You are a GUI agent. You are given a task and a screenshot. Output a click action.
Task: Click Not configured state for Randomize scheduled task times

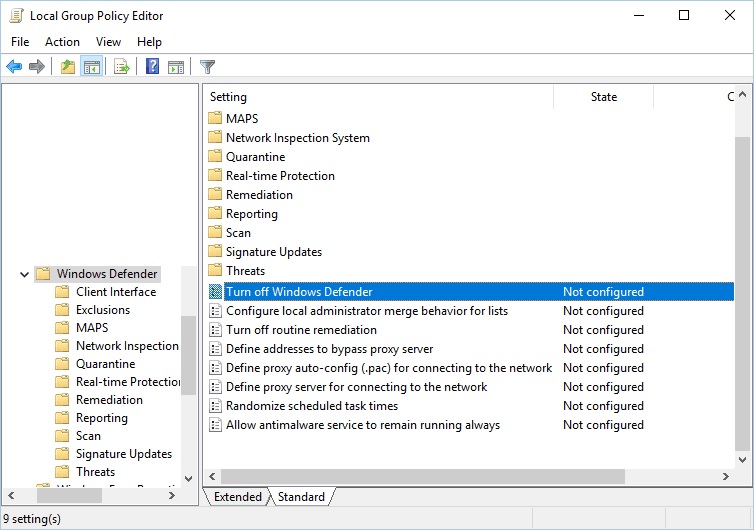click(x=603, y=406)
